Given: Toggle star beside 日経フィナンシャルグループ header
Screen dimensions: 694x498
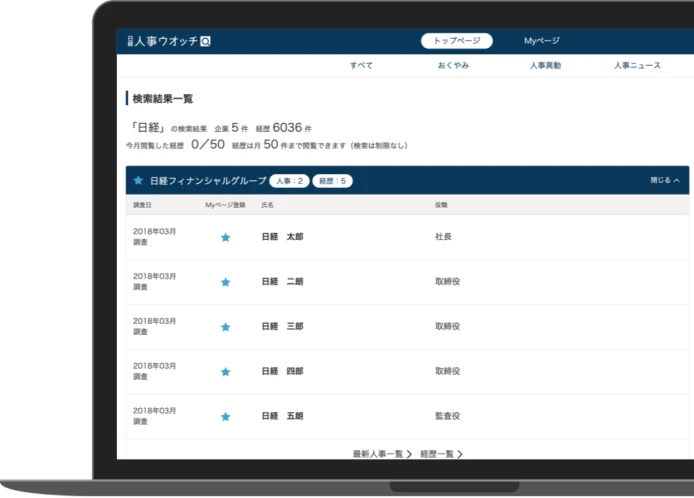Looking at the screenshot, I should 138,181.
